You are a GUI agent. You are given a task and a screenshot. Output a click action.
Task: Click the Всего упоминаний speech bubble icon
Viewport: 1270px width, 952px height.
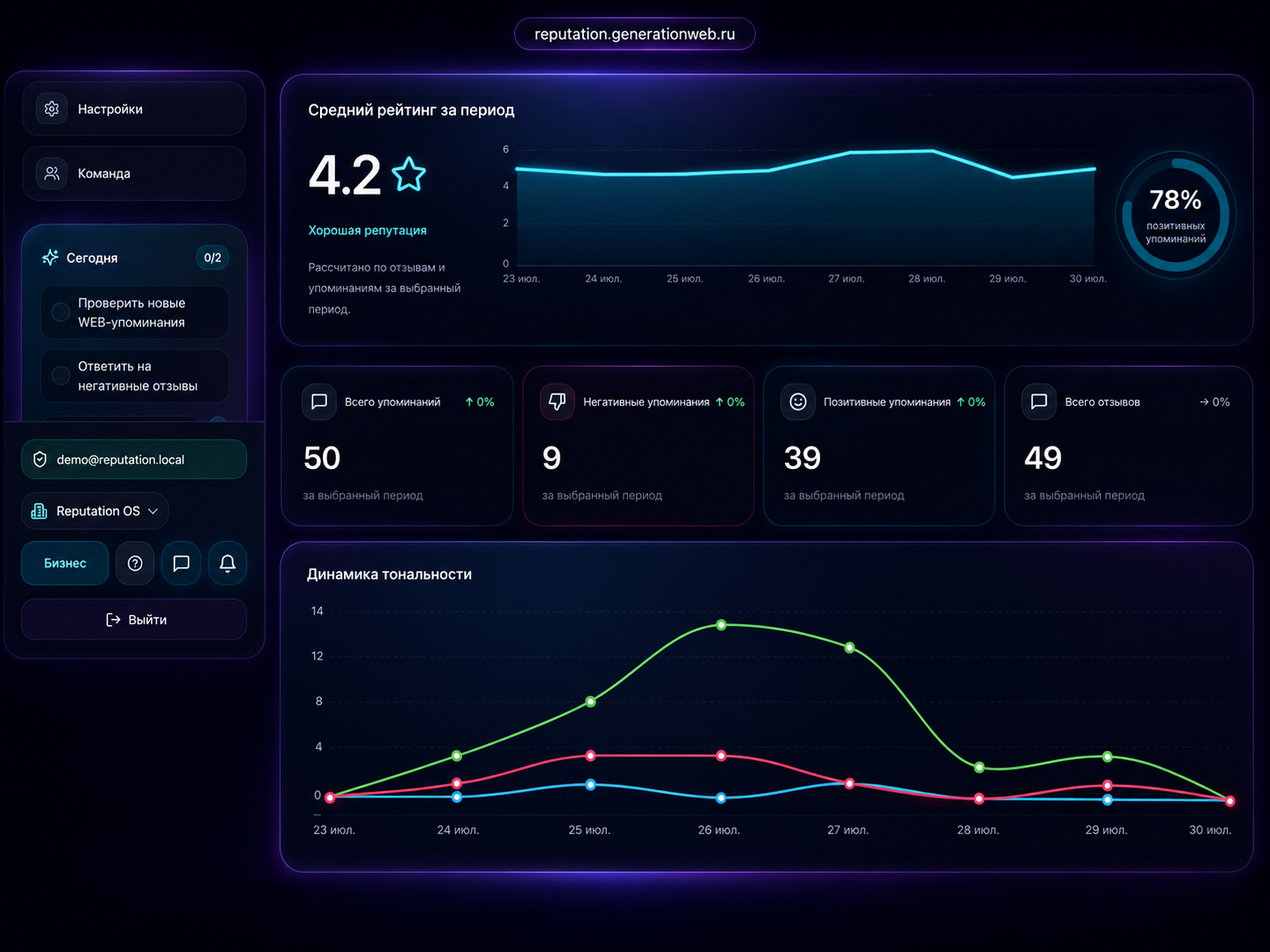[319, 401]
